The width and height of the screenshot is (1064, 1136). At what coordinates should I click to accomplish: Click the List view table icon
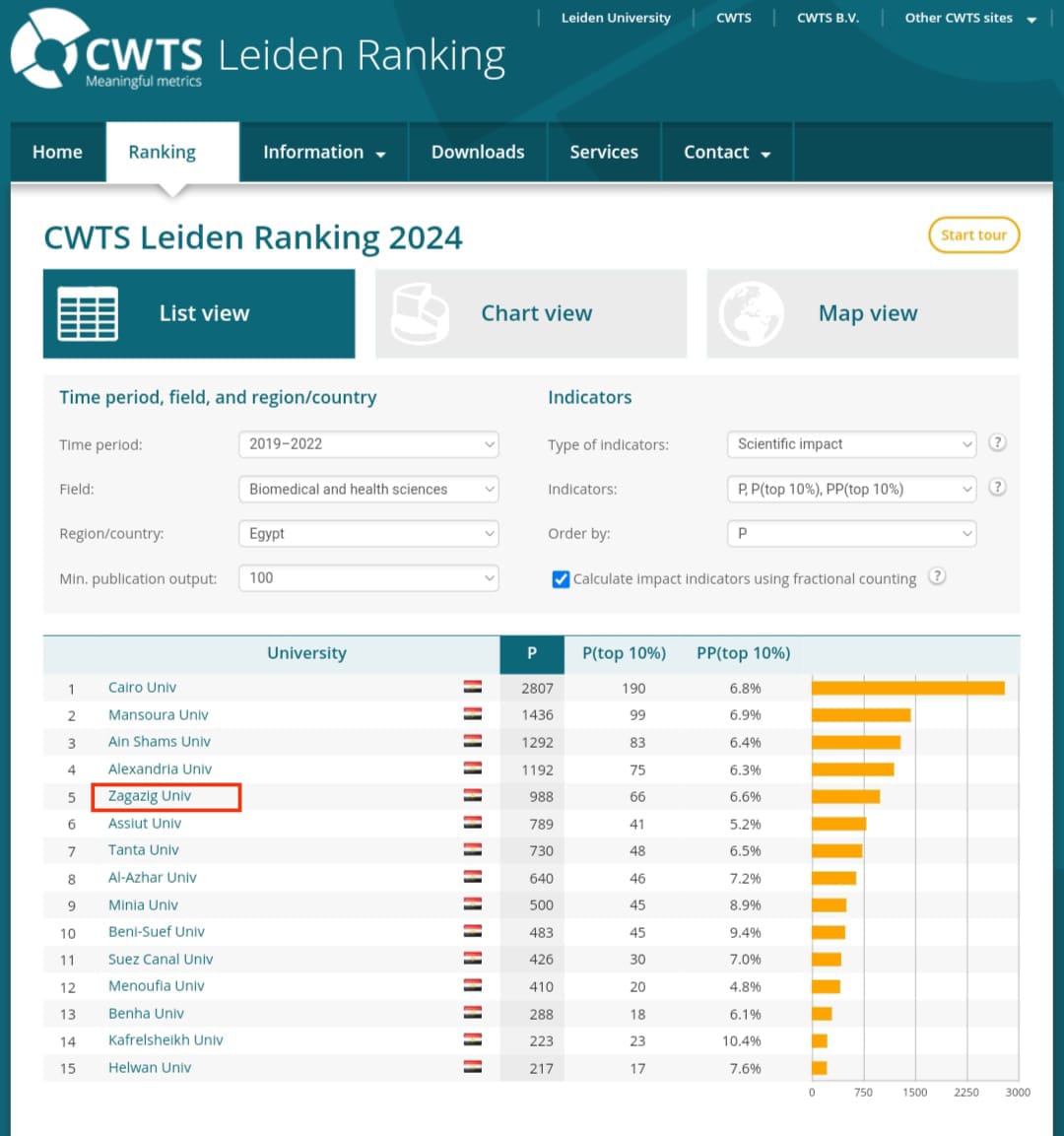[88, 313]
